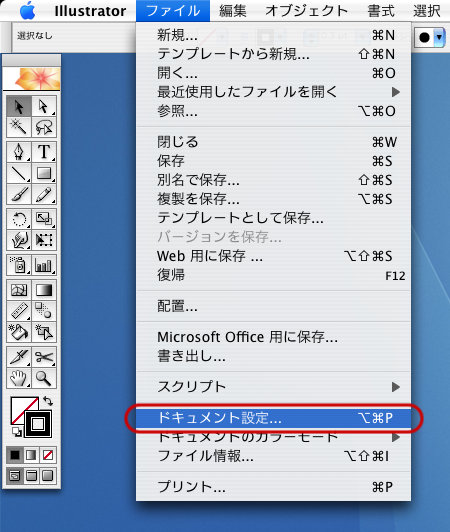The height and width of the screenshot is (532, 450).
Task: Open the Apple menu
Action: pos(27,11)
